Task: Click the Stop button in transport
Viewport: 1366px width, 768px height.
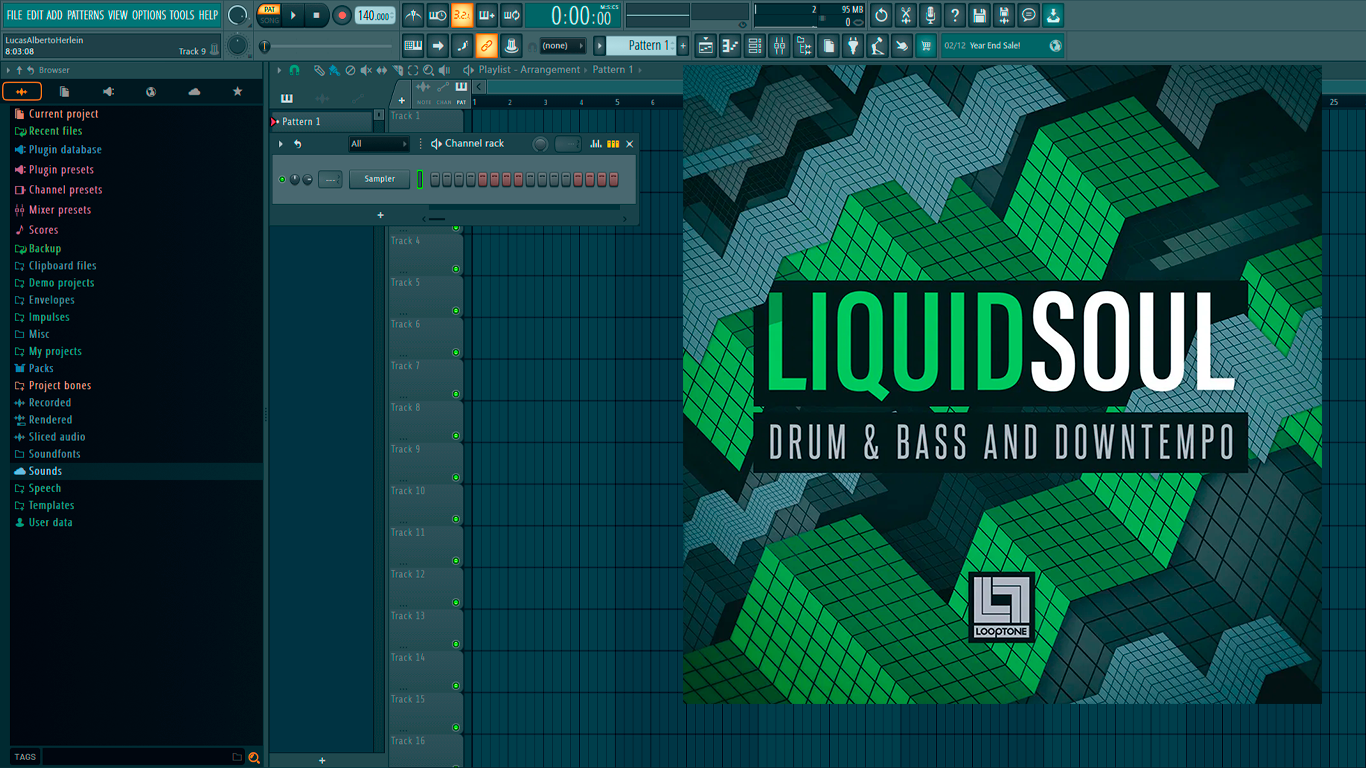Action: [316, 15]
